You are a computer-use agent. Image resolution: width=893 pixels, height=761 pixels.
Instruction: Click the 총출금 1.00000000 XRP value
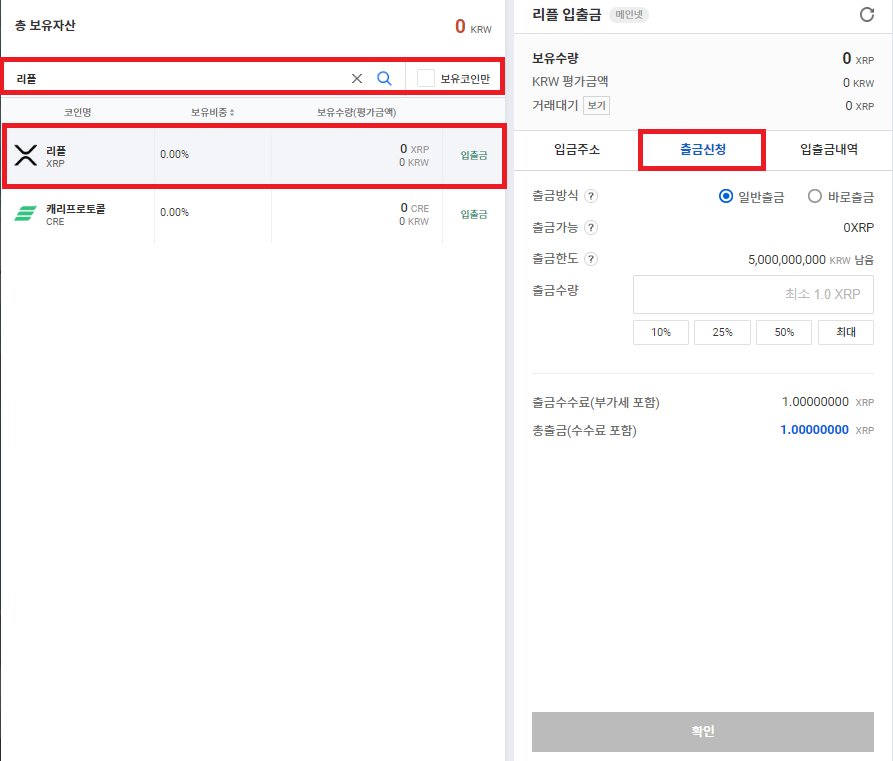(827, 430)
